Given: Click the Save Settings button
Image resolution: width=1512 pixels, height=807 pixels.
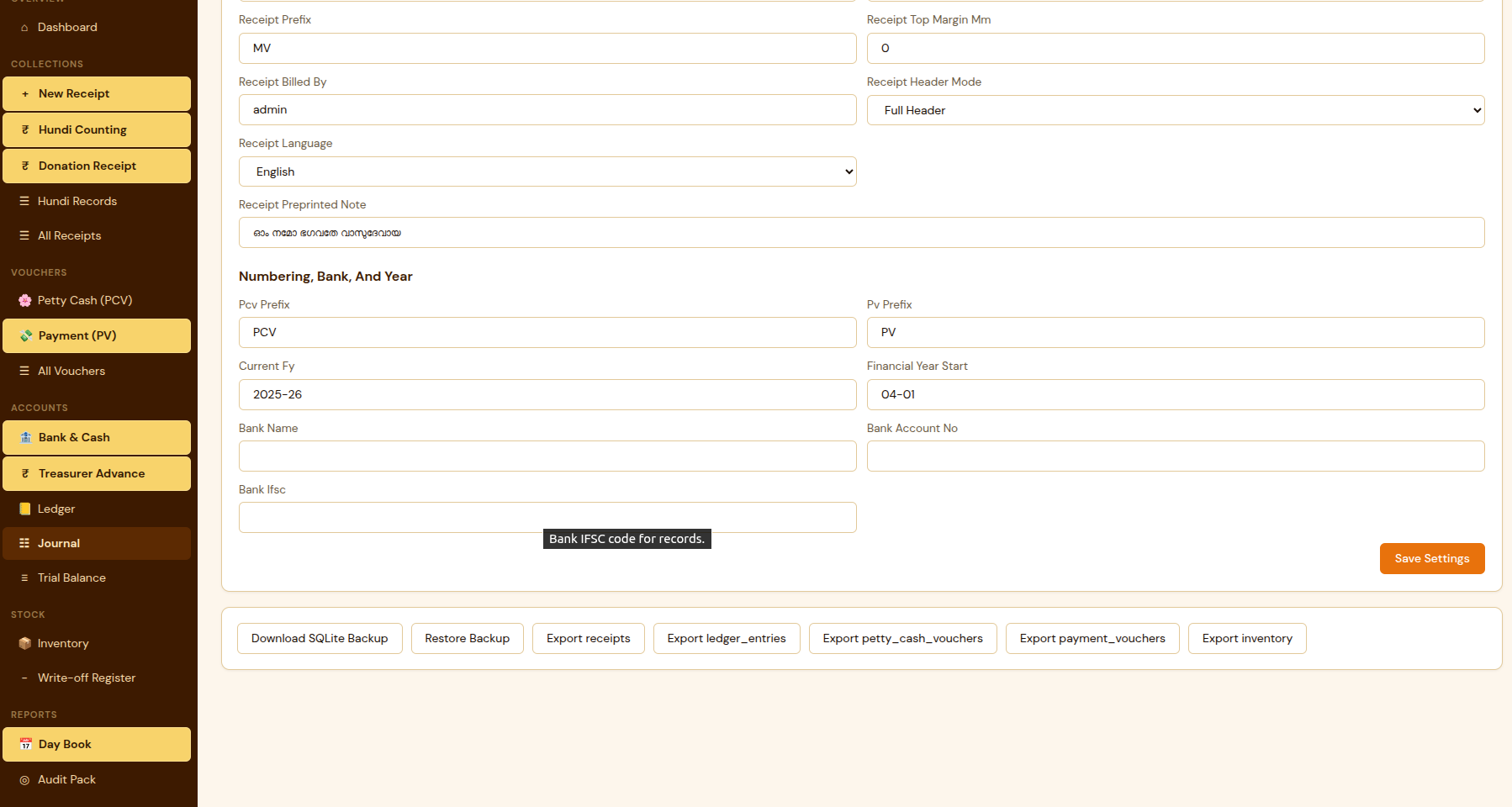Looking at the screenshot, I should 1432,559.
